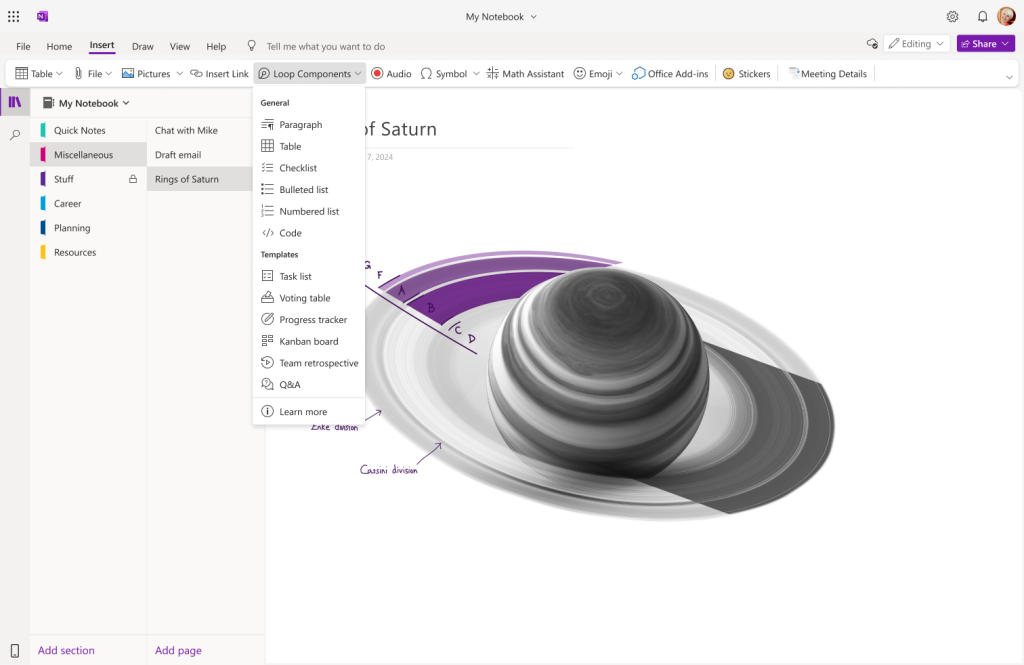Open the File tab
This screenshot has width=1024, height=665.
point(23,46)
